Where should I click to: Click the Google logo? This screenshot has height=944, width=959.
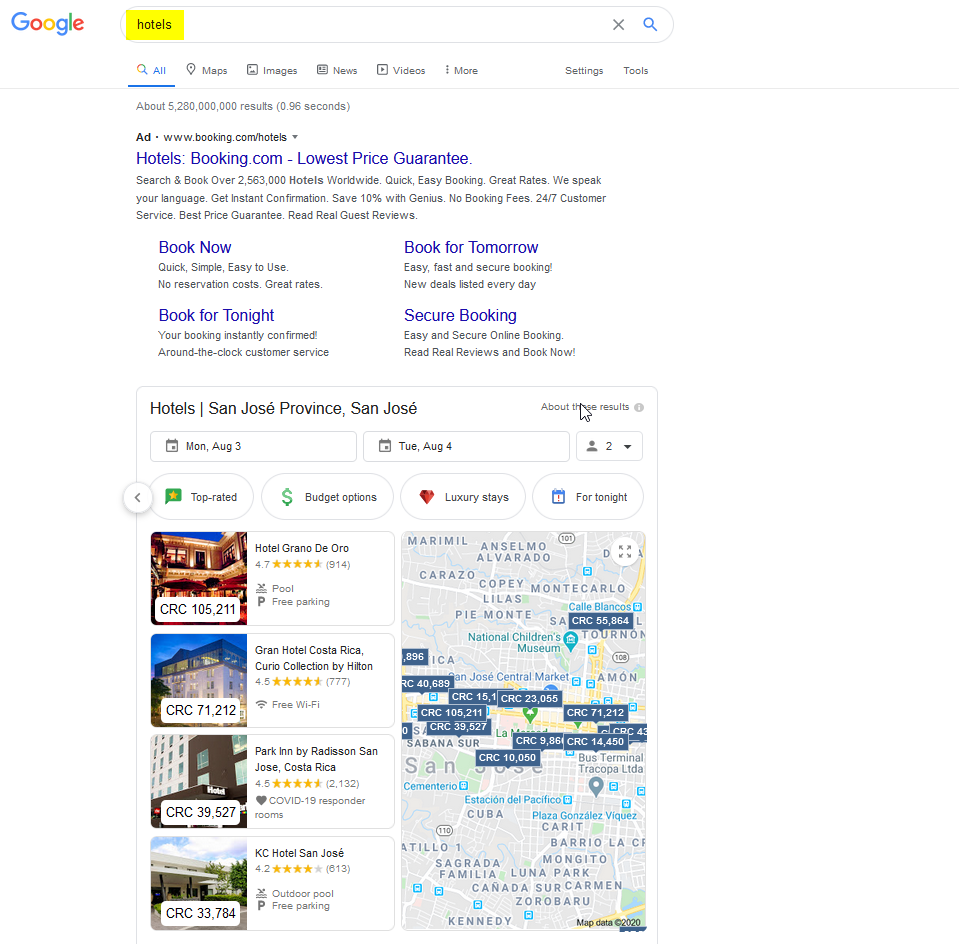[x=48, y=23]
